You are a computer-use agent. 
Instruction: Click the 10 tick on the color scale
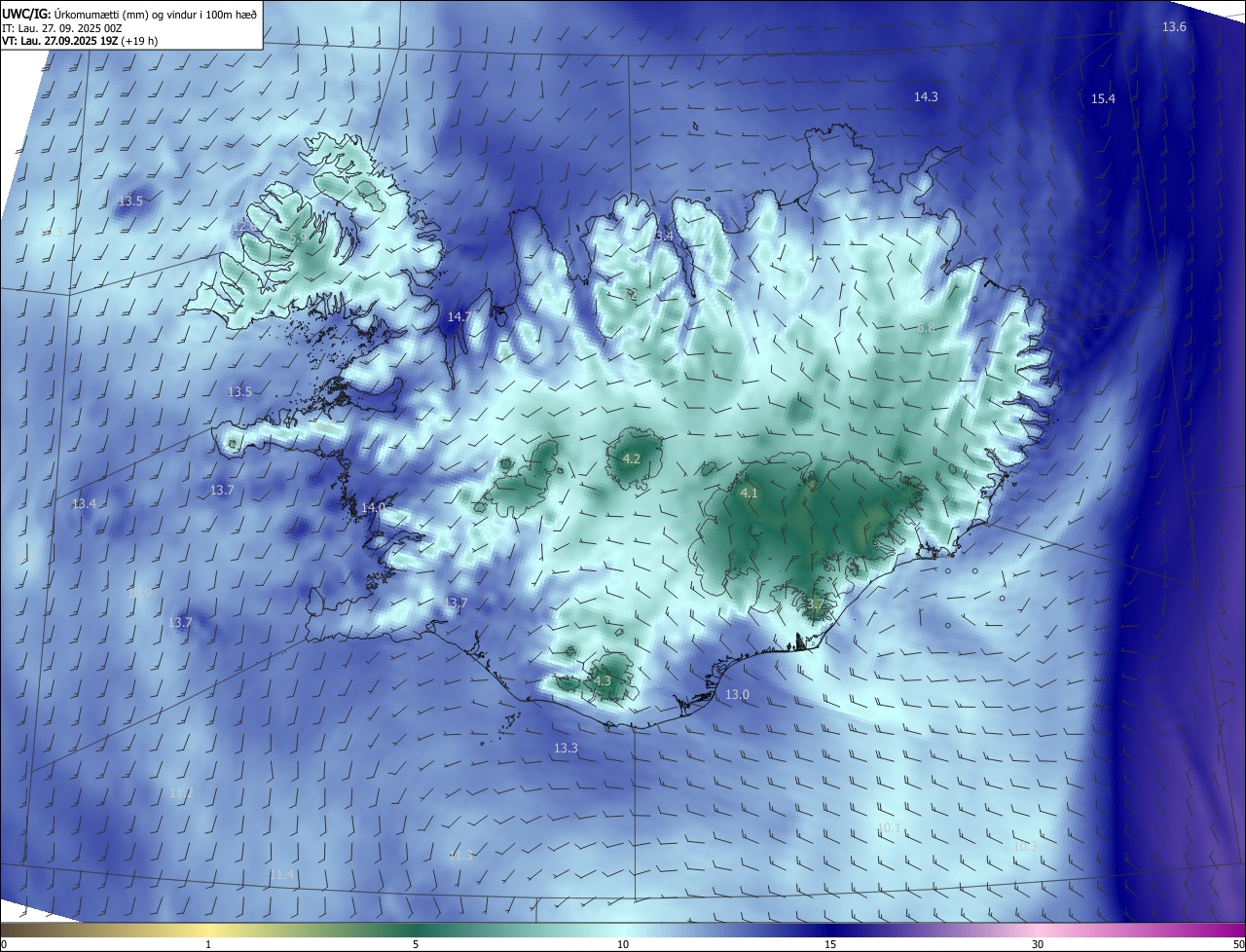tap(623, 944)
